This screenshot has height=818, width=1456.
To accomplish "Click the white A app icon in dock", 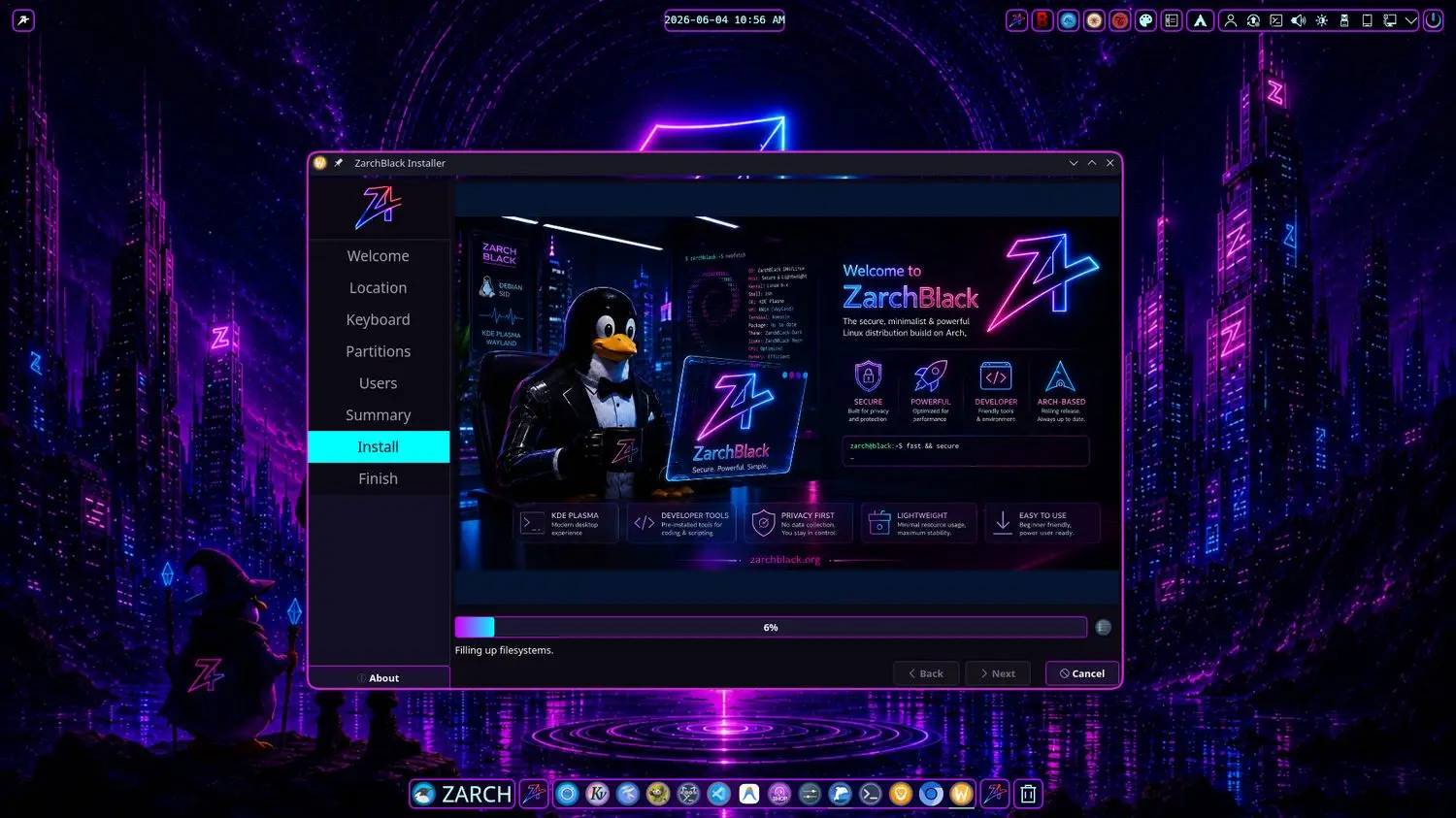I will click(x=749, y=794).
